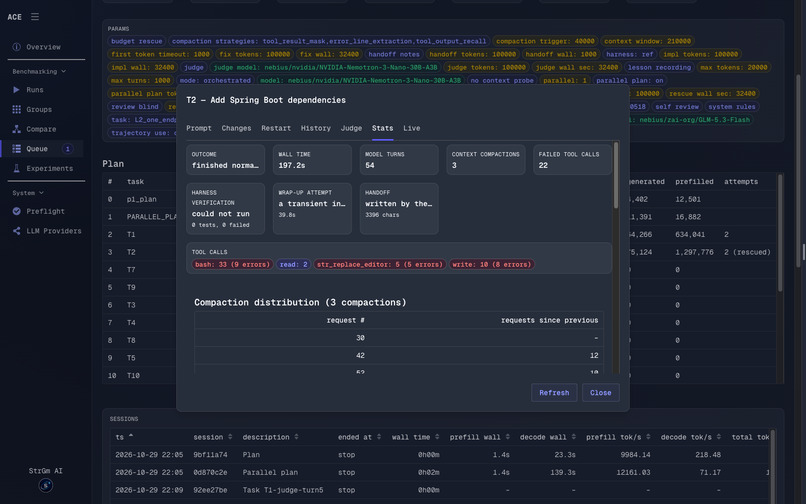This screenshot has height=504, width=806.
Task: Click the budget rescue param tag
Action: [x=137, y=41]
